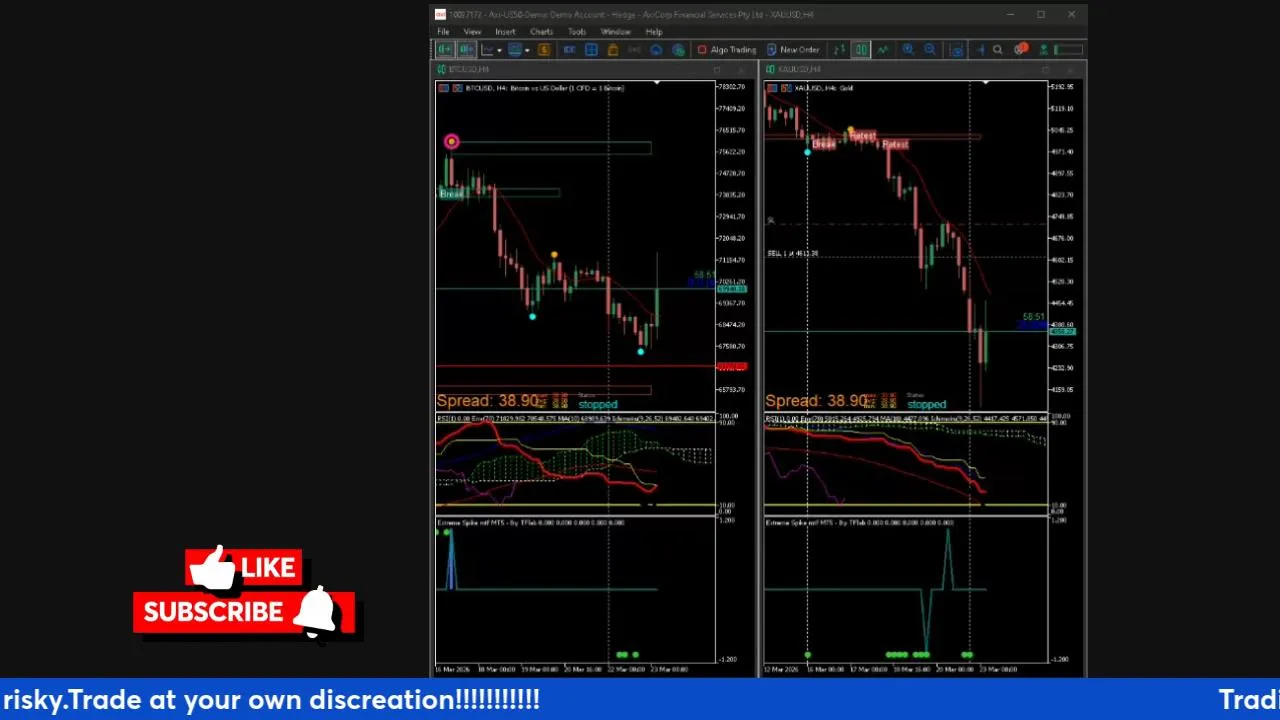
Task: Click the greyed-out toolbar icon beside the folder
Action: (x=634, y=50)
